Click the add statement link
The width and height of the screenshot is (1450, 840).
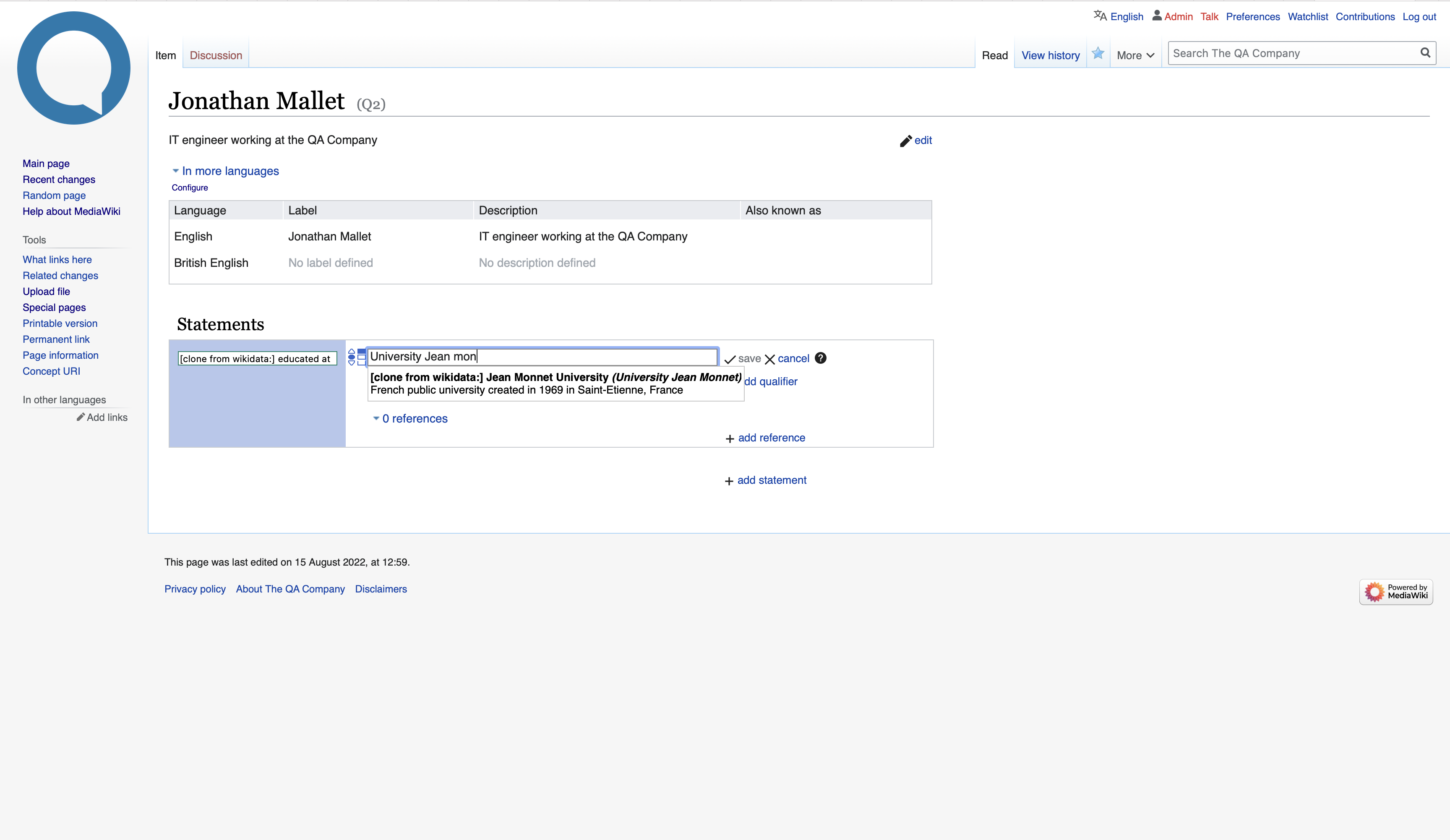click(772, 480)
